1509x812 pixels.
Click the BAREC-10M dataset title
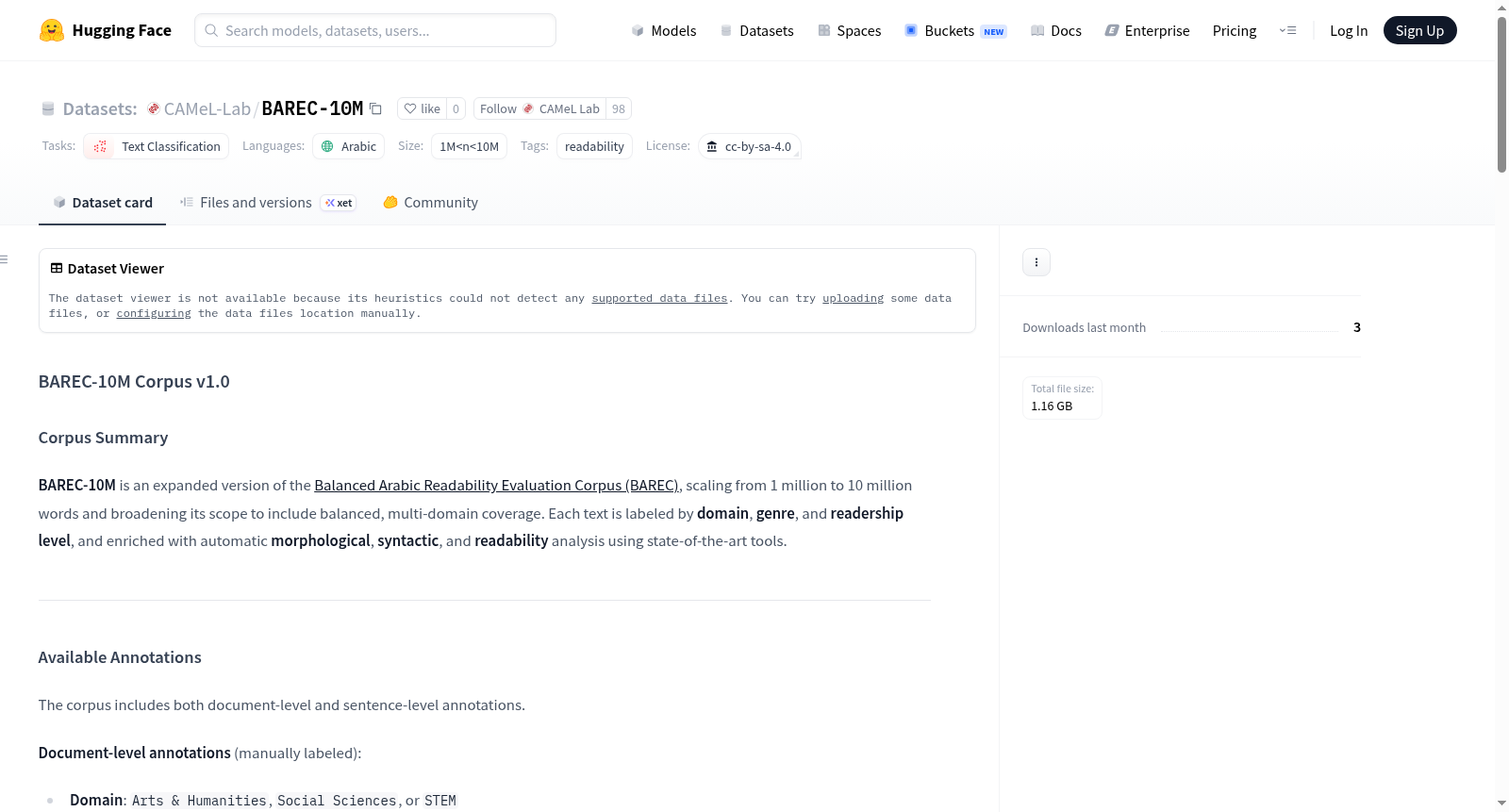coord(312,108)
